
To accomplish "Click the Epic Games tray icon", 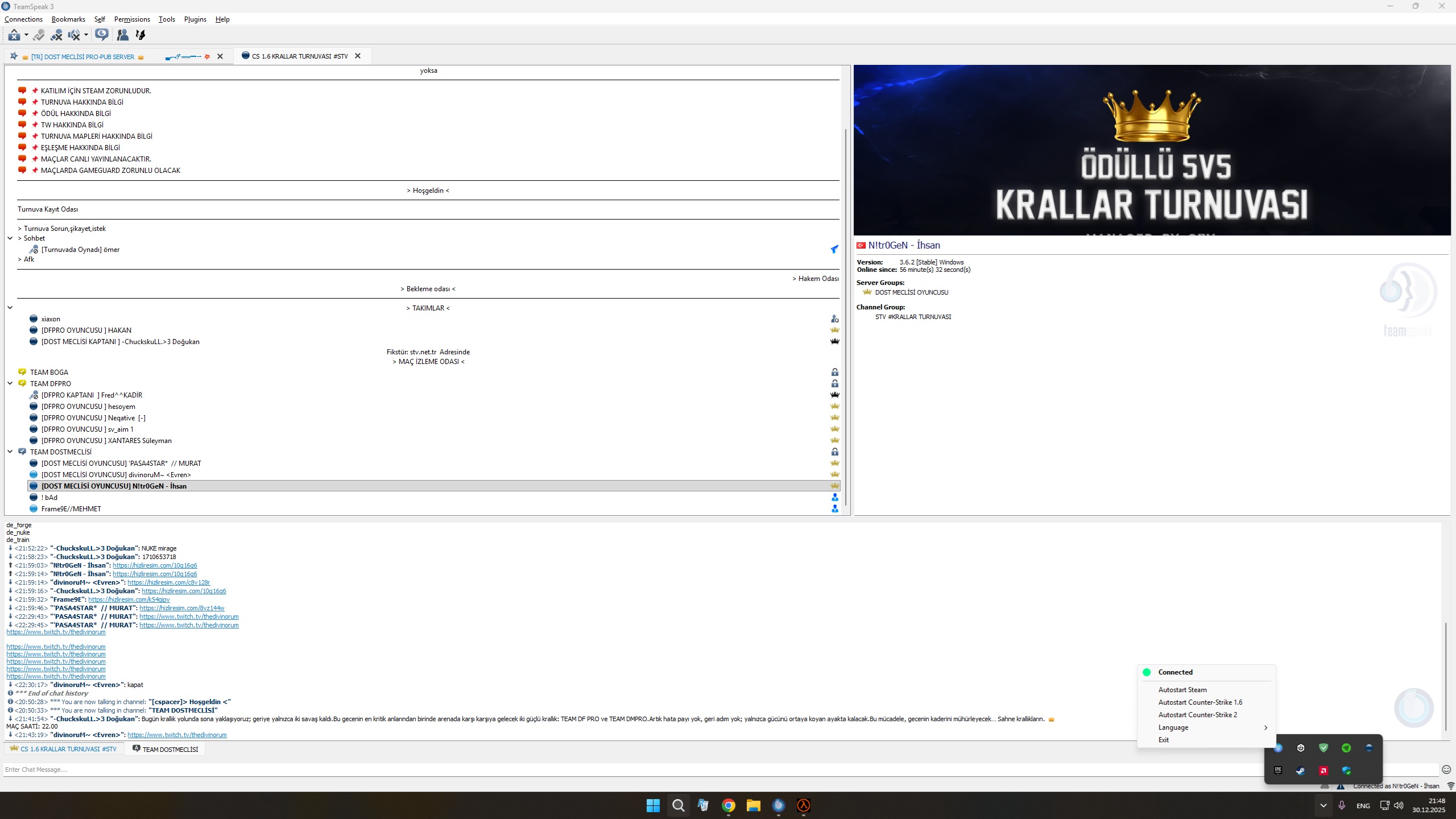I will (x=1278, y=771).
